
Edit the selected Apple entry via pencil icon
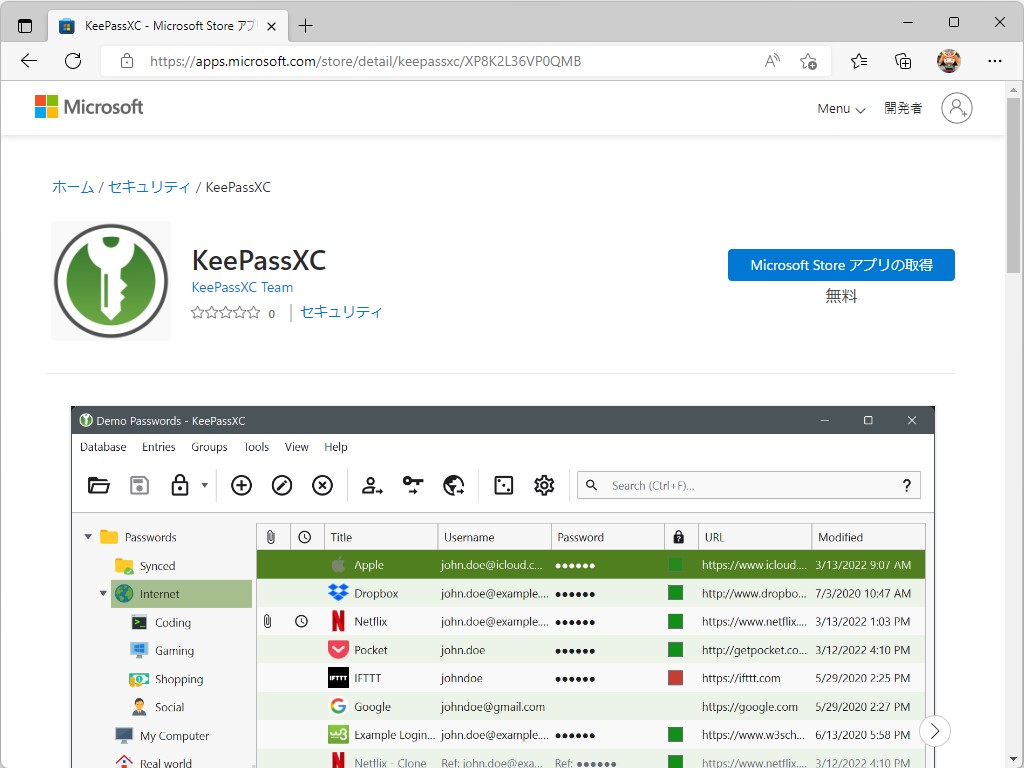[x=281, y=485]
